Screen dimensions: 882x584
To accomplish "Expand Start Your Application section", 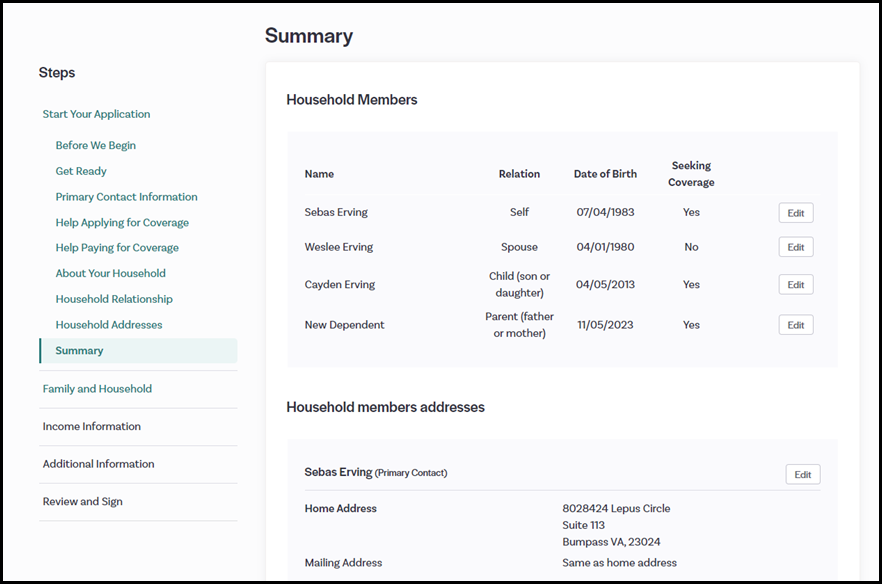I will coord(96,114).
